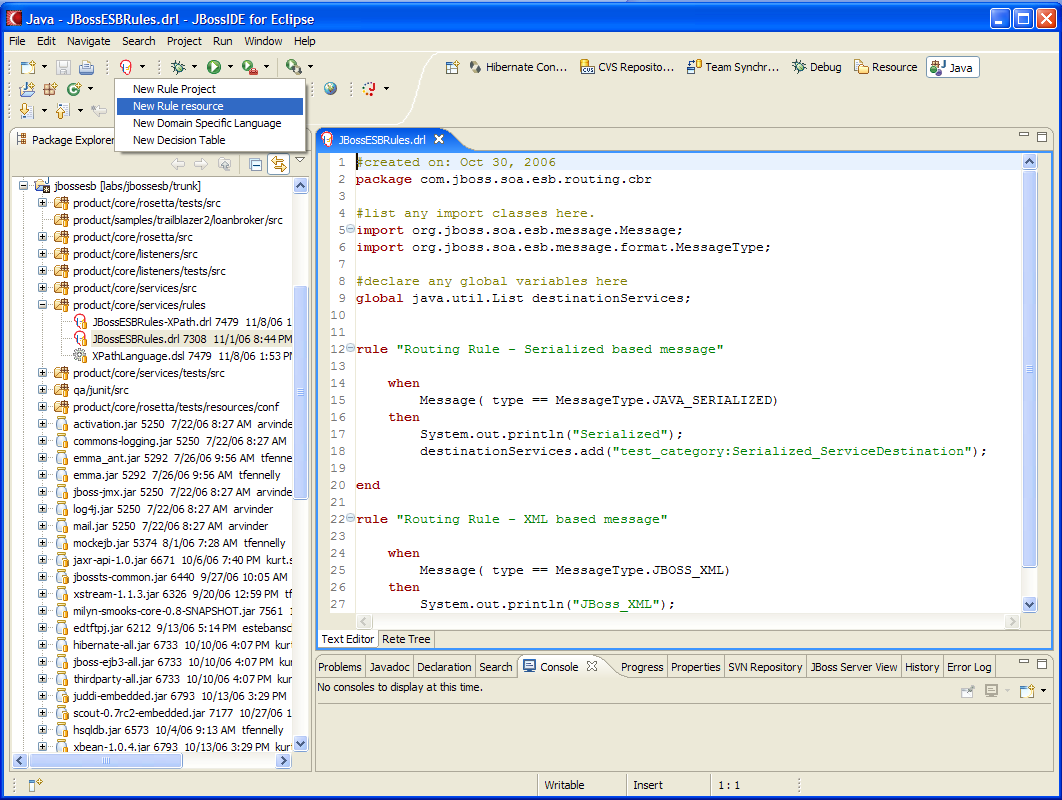
Task: Switch to the Rete Tree tab
Action: (406, 639)
